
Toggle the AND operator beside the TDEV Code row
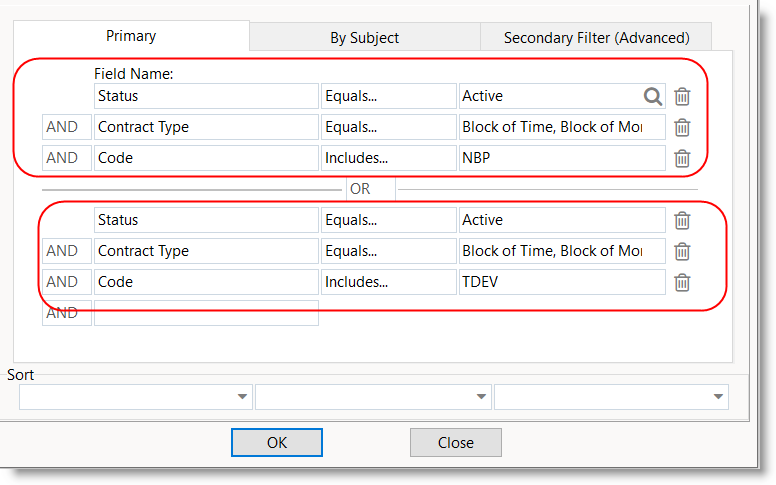[62, 282]
